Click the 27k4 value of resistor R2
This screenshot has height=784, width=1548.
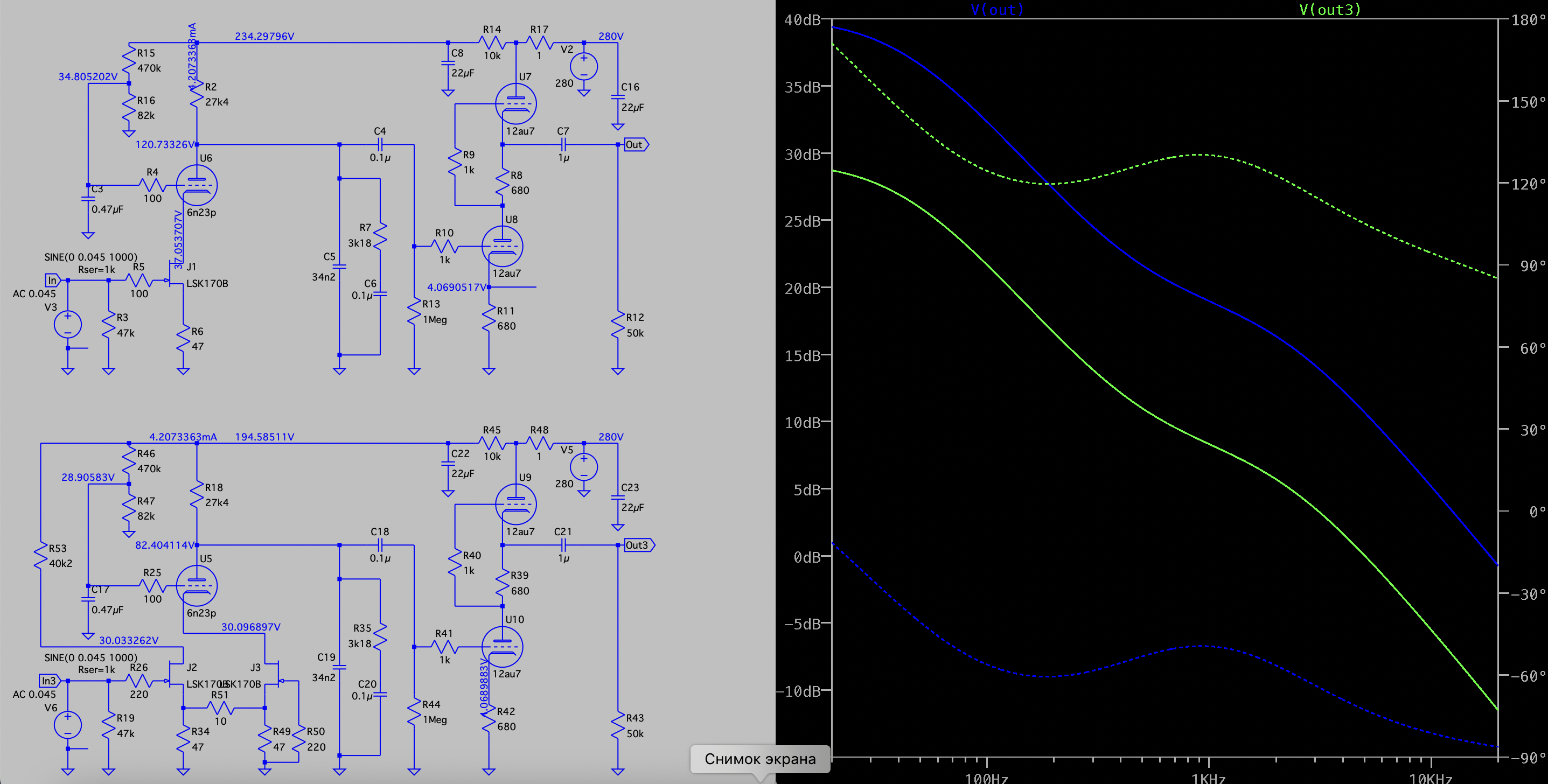[217, 102]
